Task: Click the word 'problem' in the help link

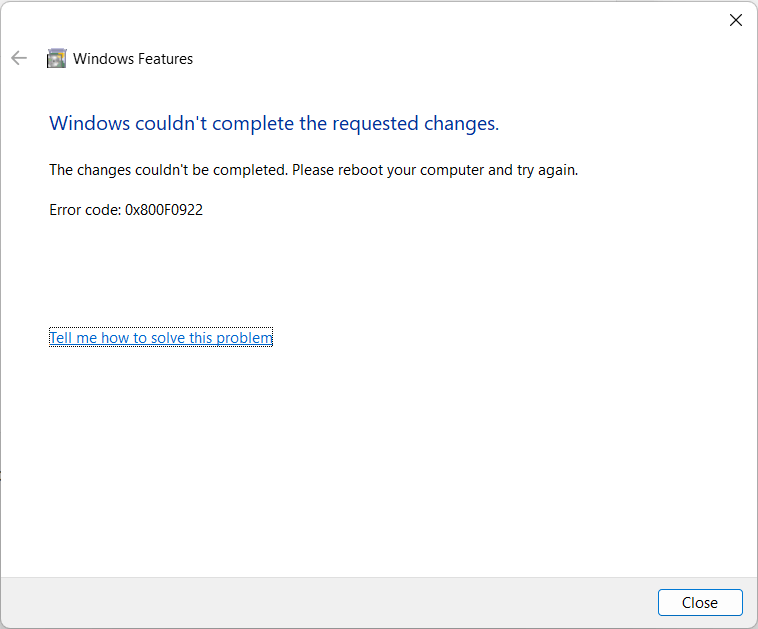Action: 244,338
